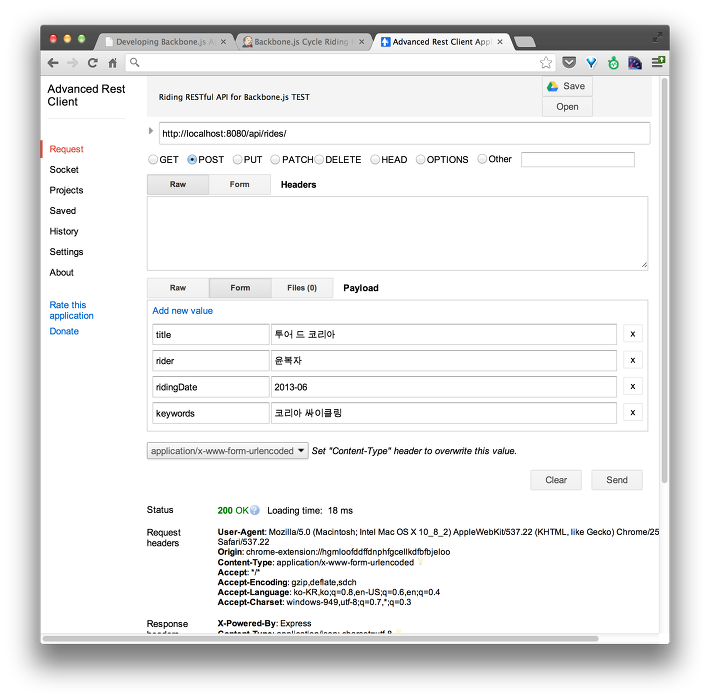Open the Rate this application link
The width and height of the screenshot is (710, 700).
71,310
